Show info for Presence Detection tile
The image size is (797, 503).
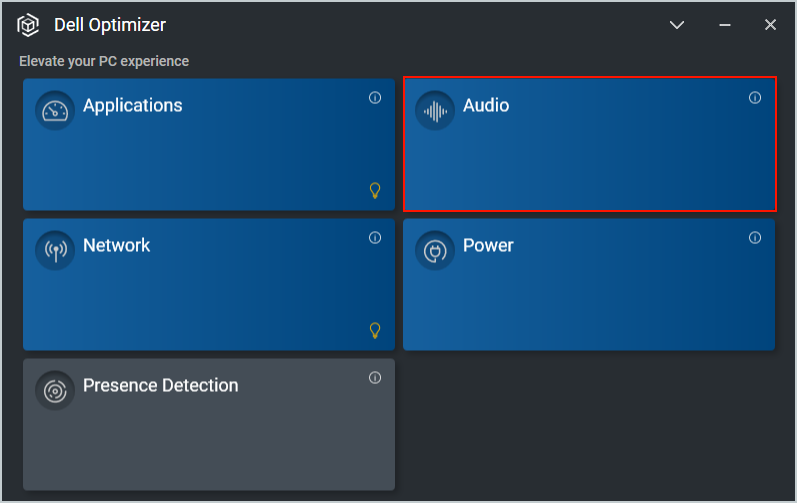click(x=375, y=378)
